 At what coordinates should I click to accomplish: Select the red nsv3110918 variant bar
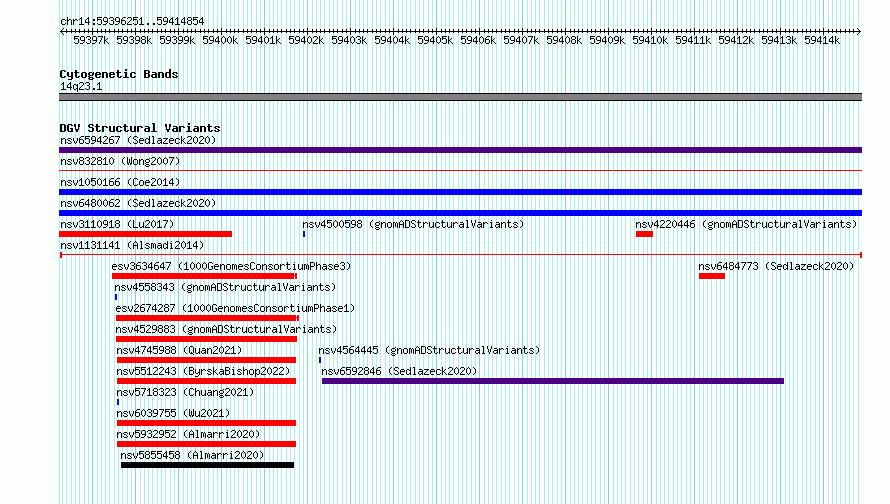pyautogui.click(x=145, y=234)
